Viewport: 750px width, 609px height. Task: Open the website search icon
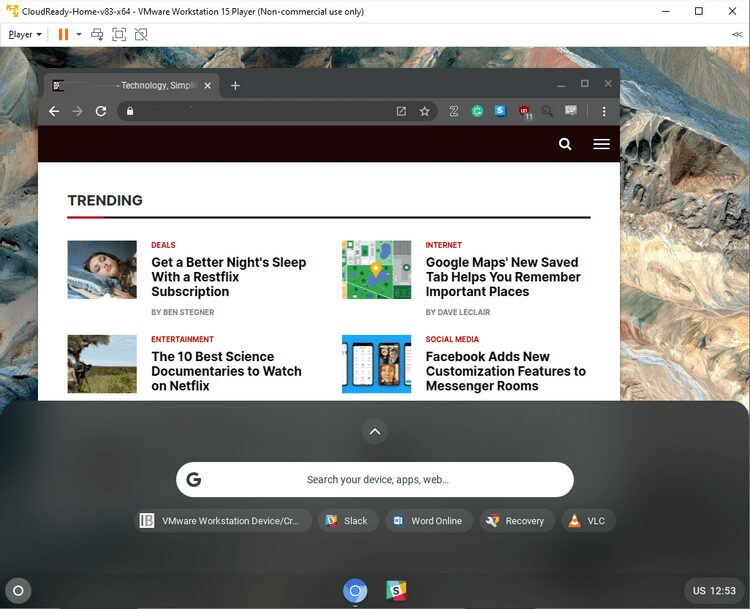click(x=565, y=144)
